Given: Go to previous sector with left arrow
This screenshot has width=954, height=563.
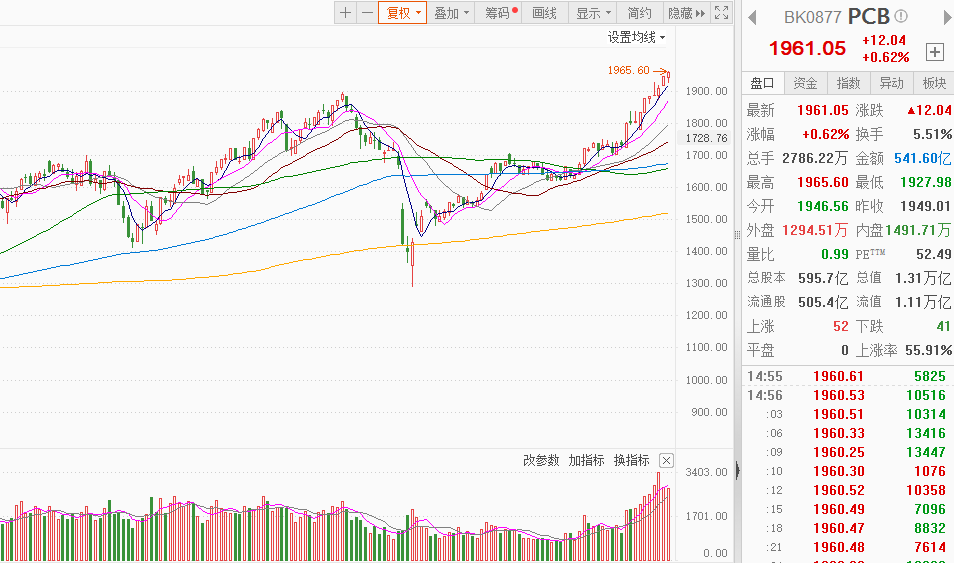Looking at the screenshot, I should coord(751,17).
